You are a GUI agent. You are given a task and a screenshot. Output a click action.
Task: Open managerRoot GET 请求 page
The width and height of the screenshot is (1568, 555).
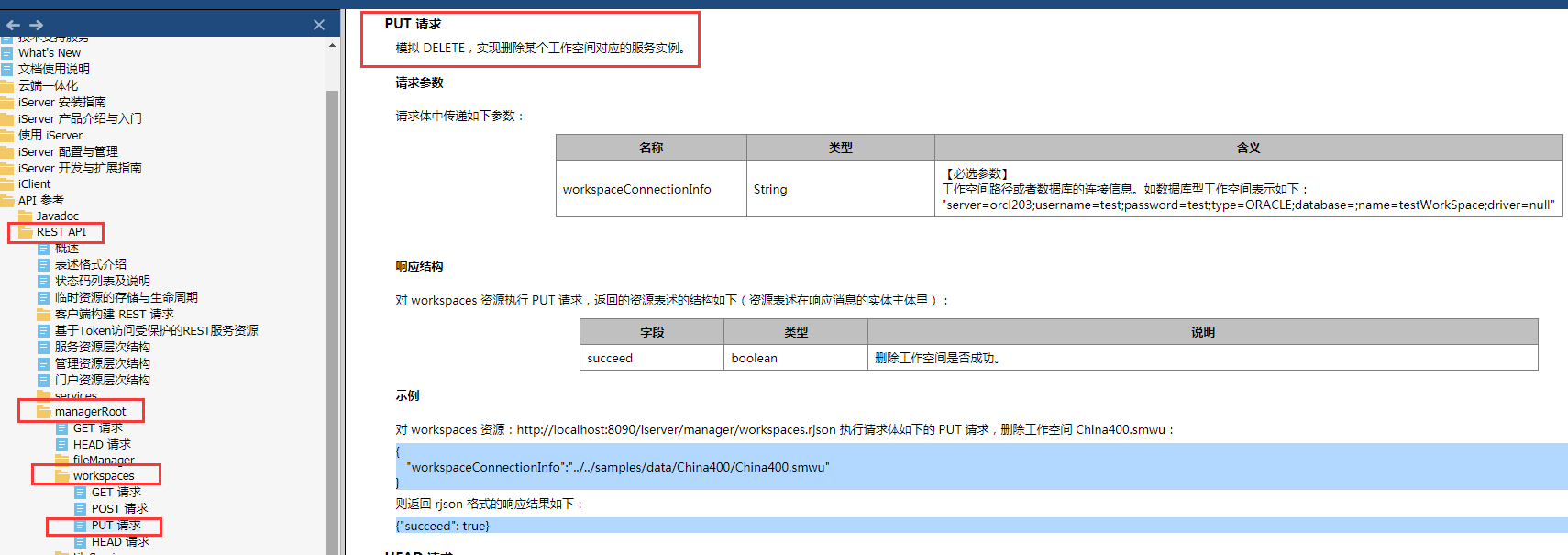click(x=98, y=428)
